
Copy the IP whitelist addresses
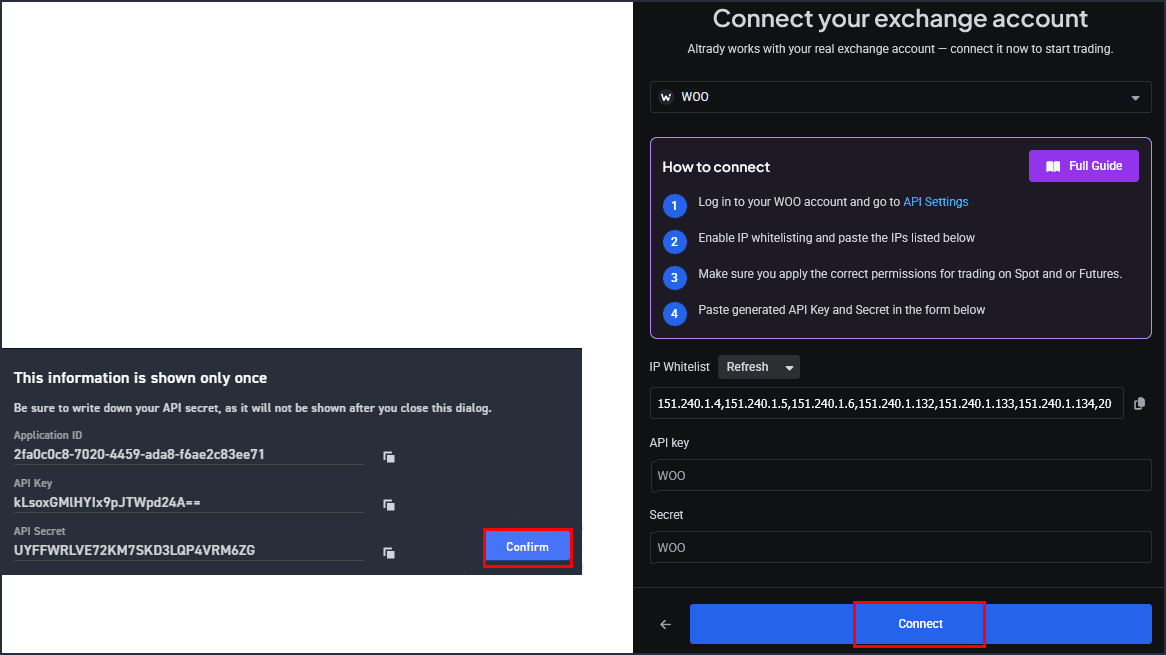(x=1139, y=404)
